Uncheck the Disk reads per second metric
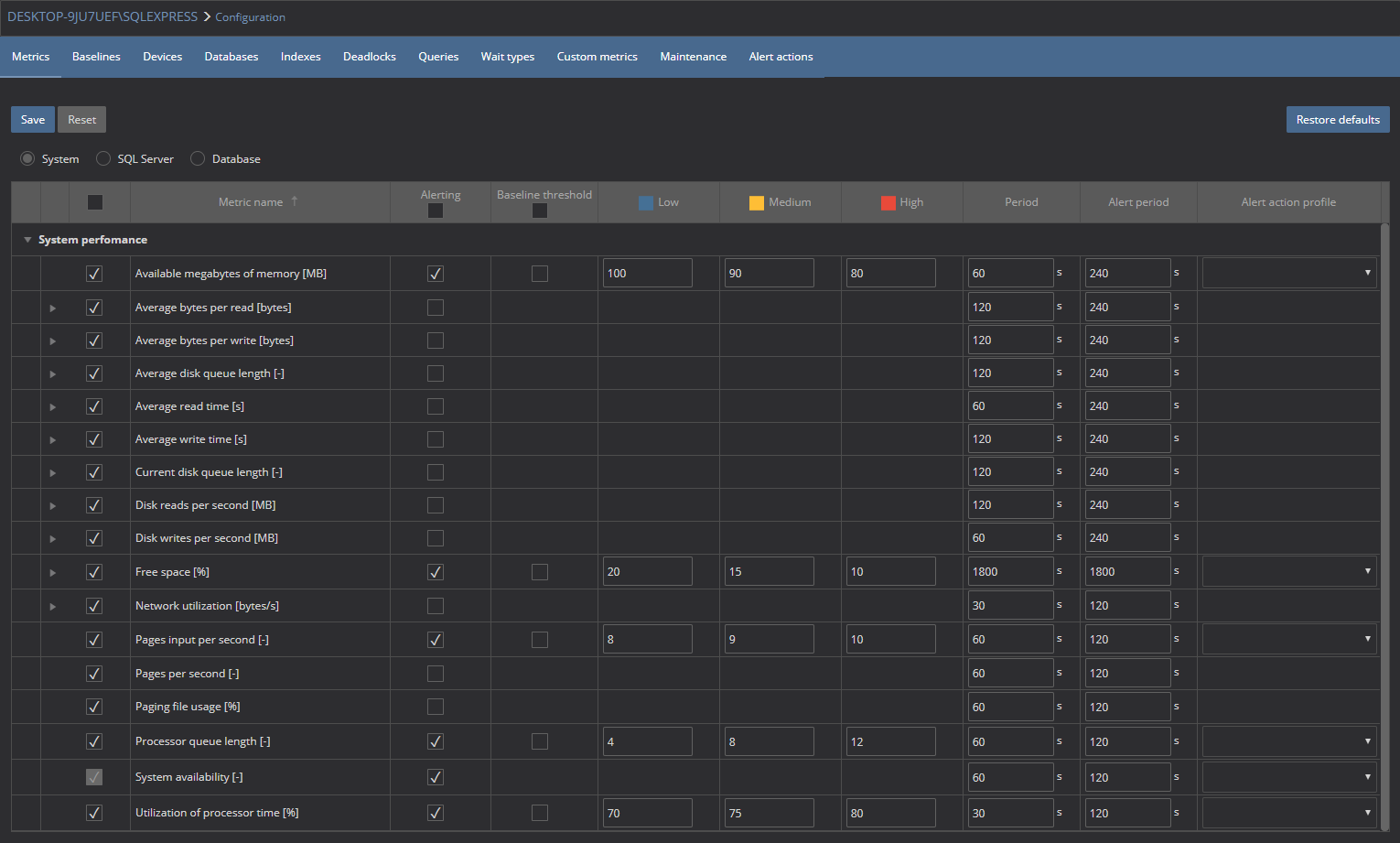This screenshot has width=1400, height=843. click(x=94, y=505)
